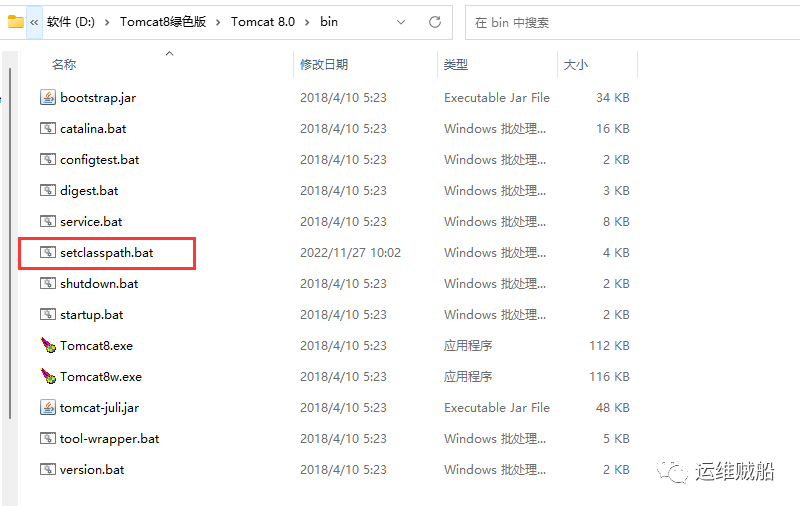This screenshot has height=506, width=800.
Task: Click the startup.bat file icon
Action: [x=47, y=315]
